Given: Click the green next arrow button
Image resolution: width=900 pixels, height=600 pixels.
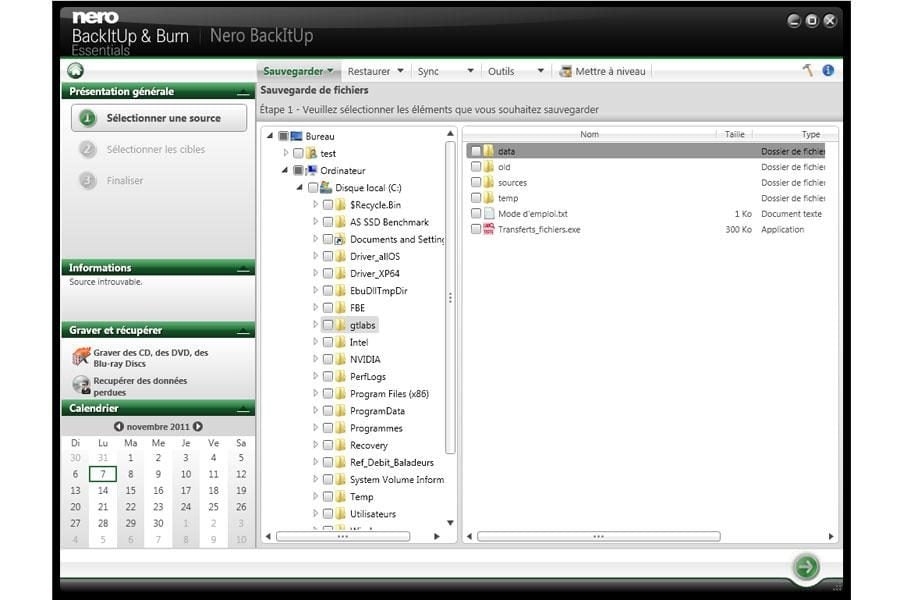Looking at the screenshot, I should (806, 567).
